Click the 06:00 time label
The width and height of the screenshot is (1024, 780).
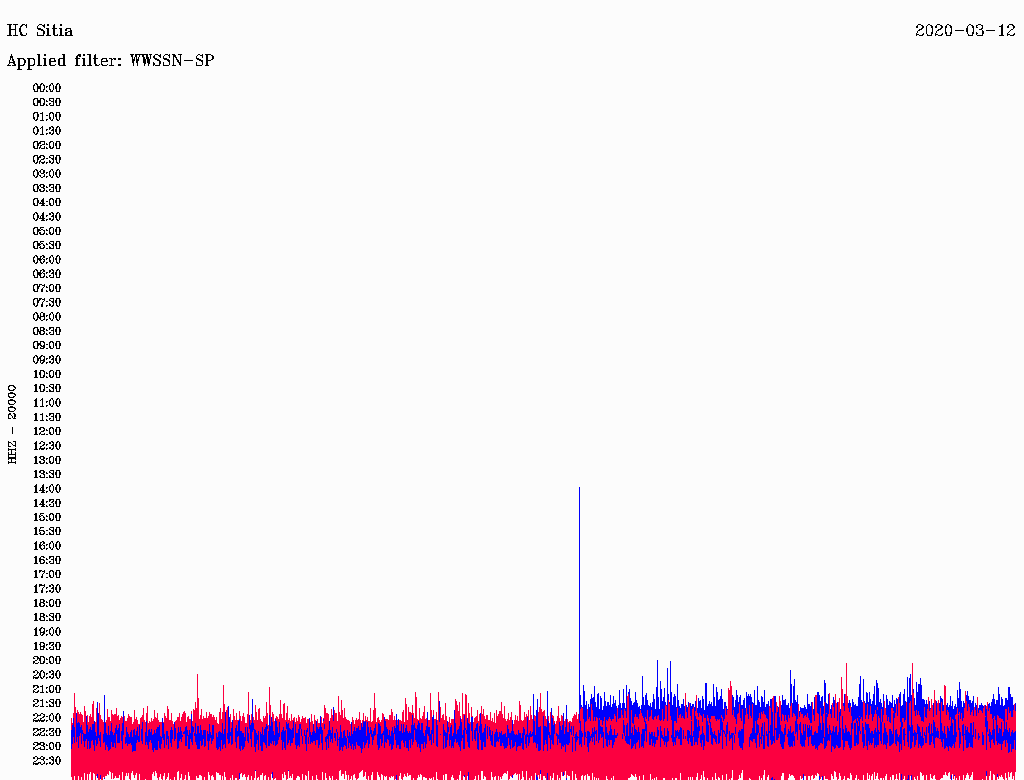click(47, 259)
